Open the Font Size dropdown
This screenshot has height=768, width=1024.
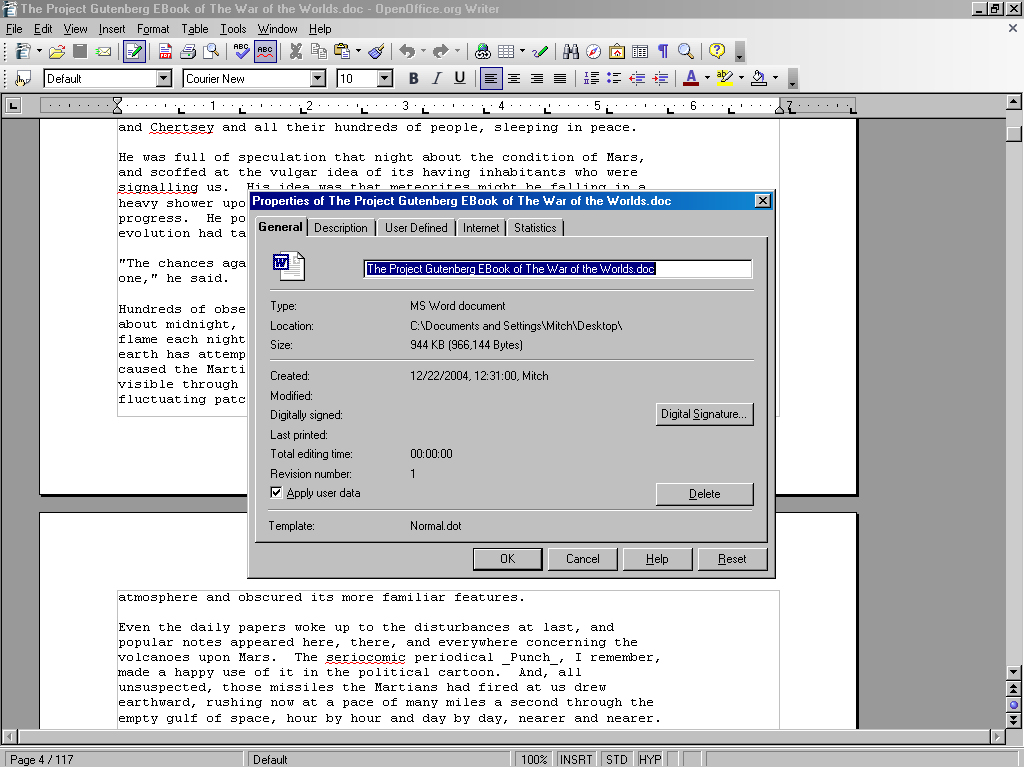[x=385, y=78]
